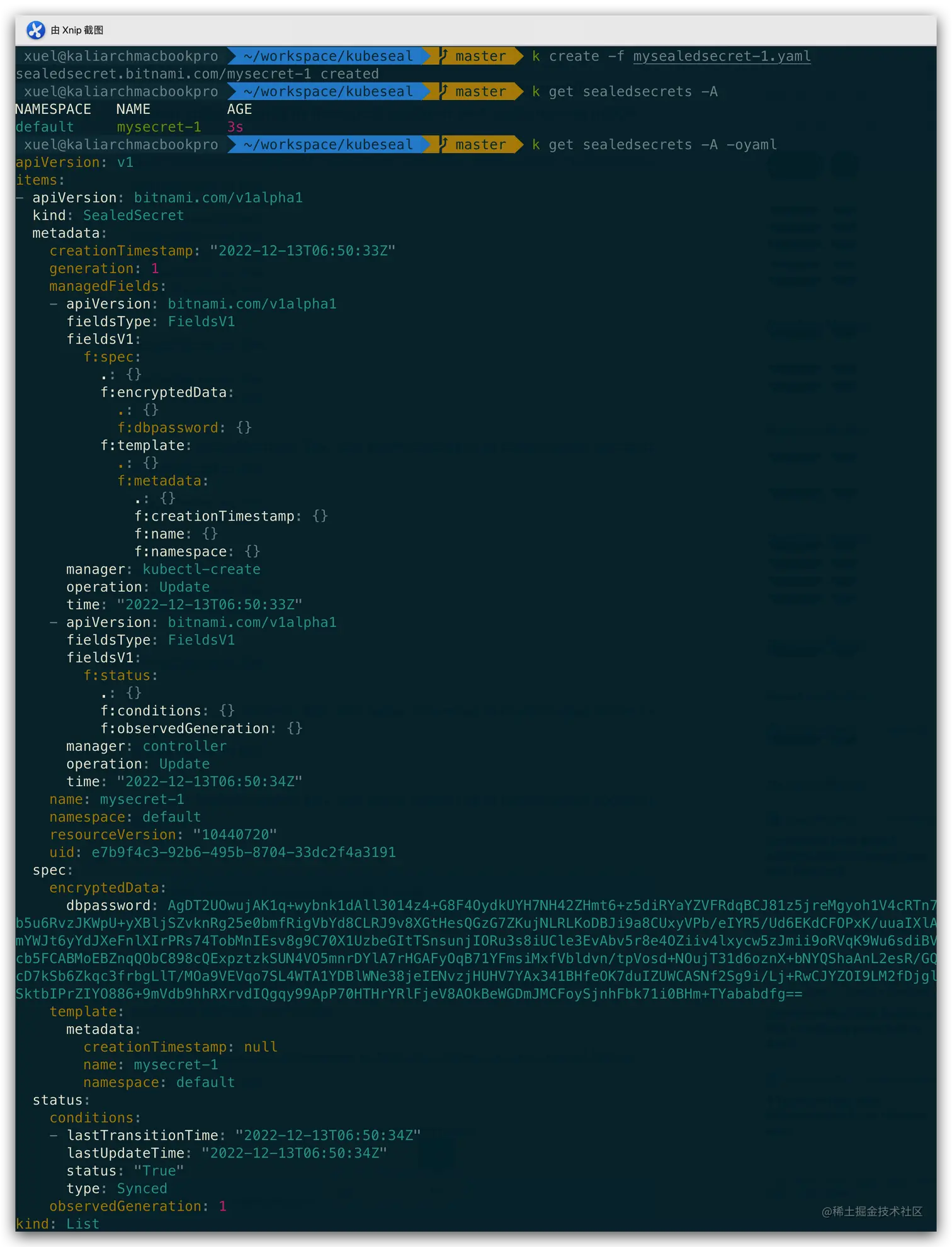
Task: Click the git branch icon before master on the first prompt
Action: (443, 56)
